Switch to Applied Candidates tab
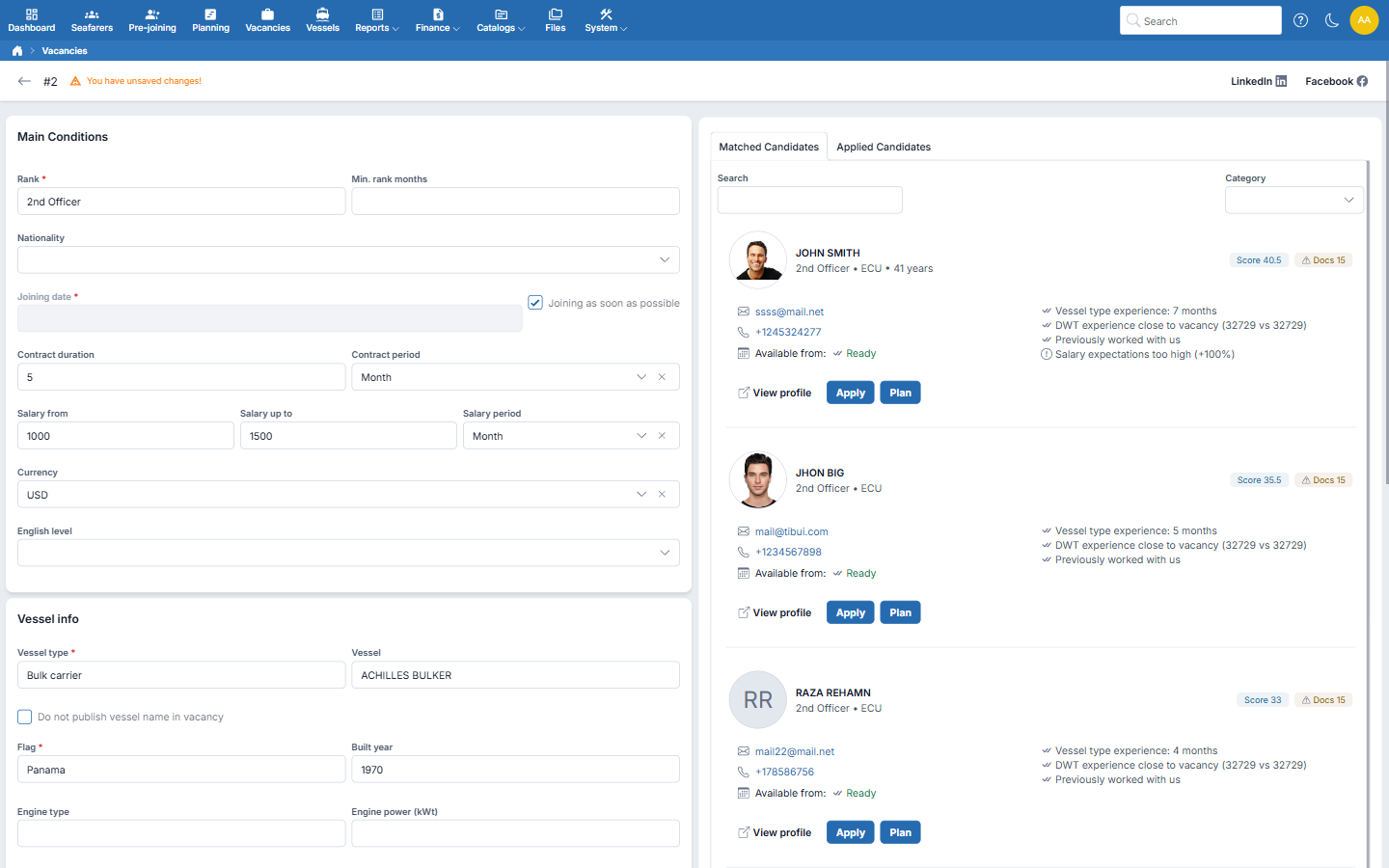Image resolution: width=1389 pixels, height=868 pixels. tap(884, 147)
